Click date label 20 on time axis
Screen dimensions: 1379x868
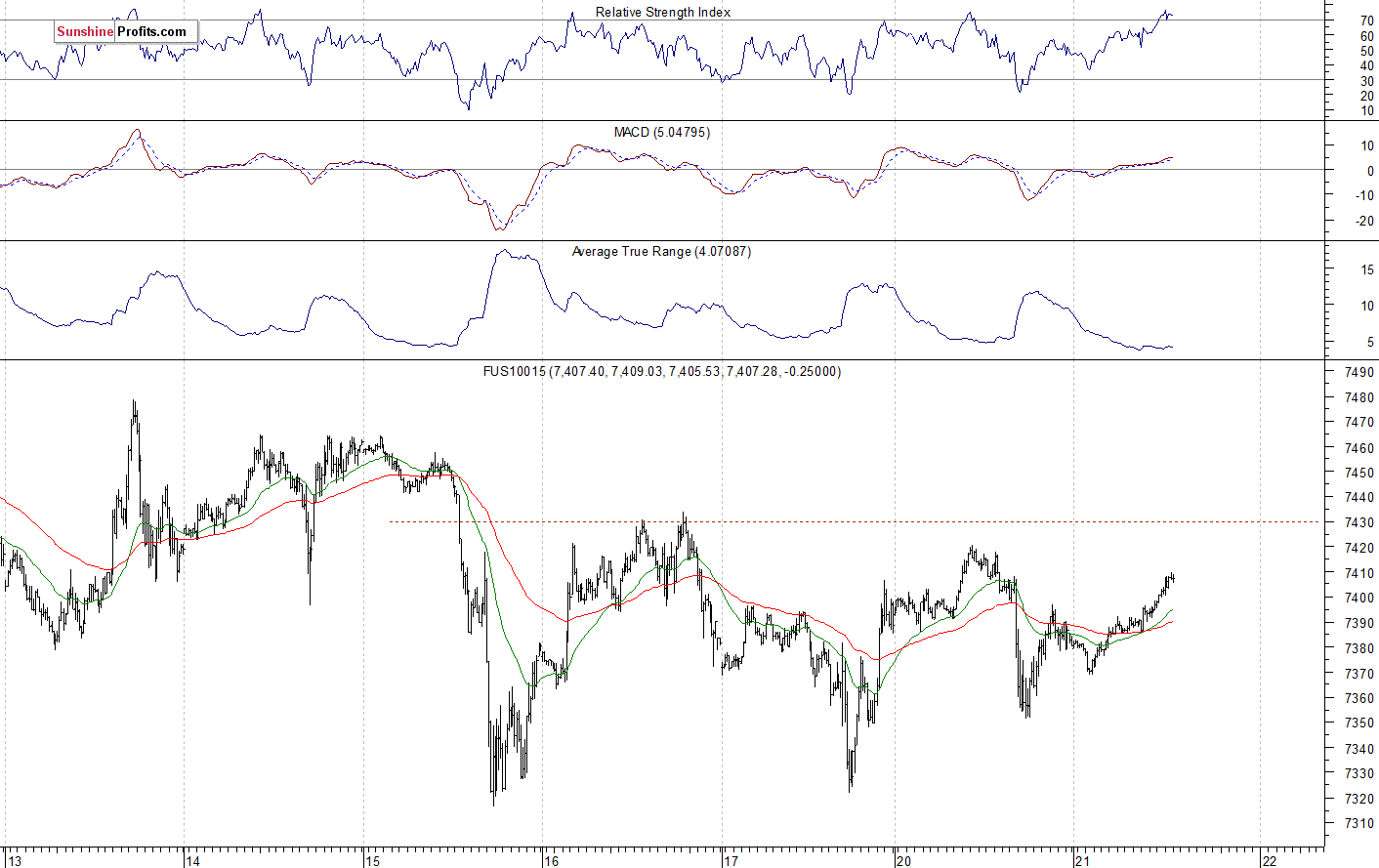(903, 861)
